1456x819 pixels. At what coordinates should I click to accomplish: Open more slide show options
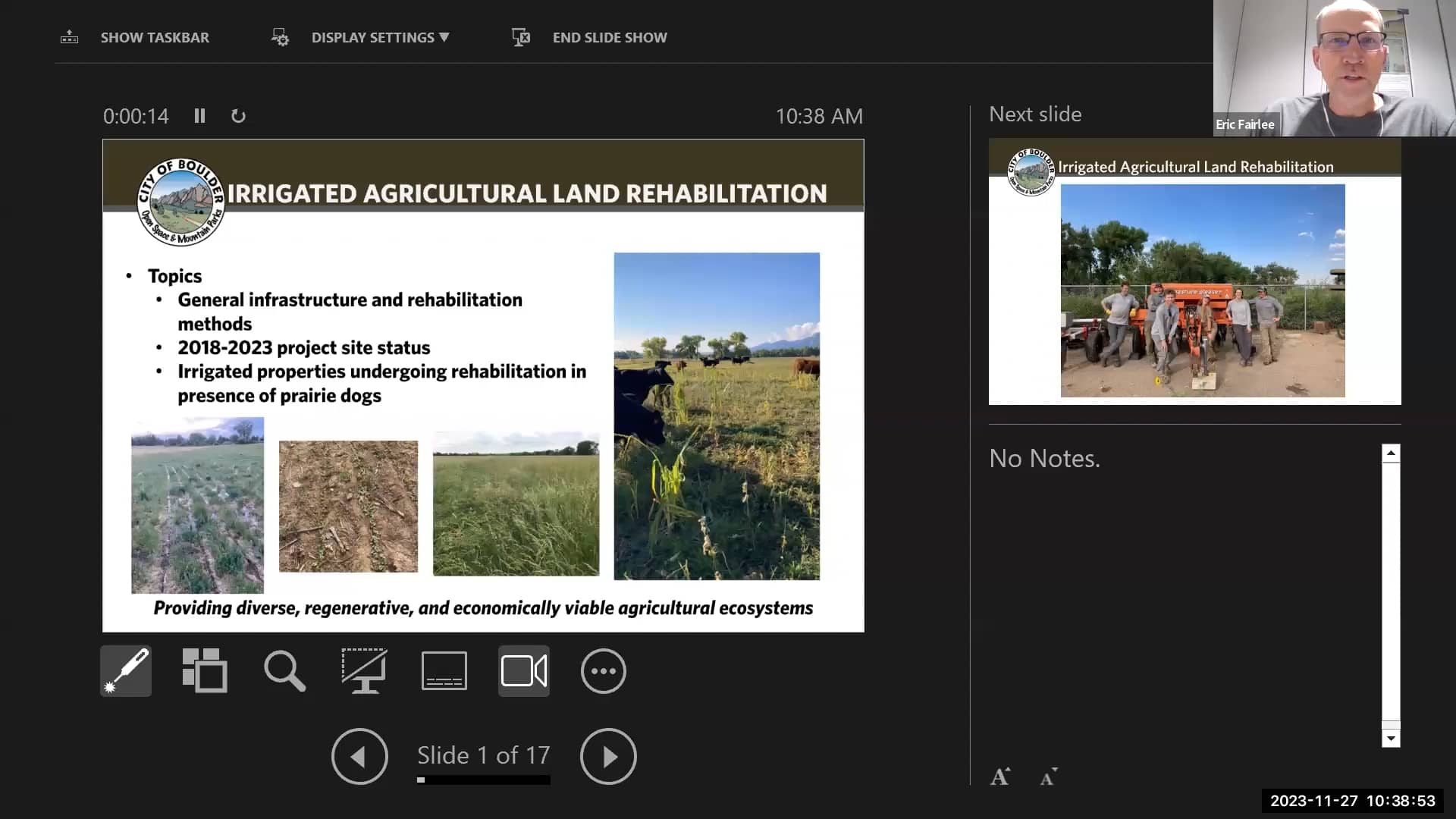tap(603, 670)
